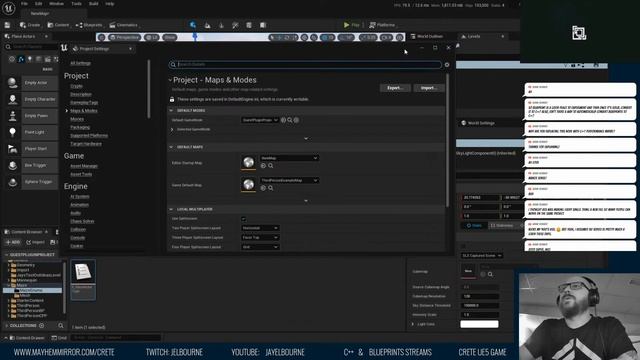Click browse magnifier beside Default GameMode
This screenshot has height=360, width=640.
[x=290, y=120]
